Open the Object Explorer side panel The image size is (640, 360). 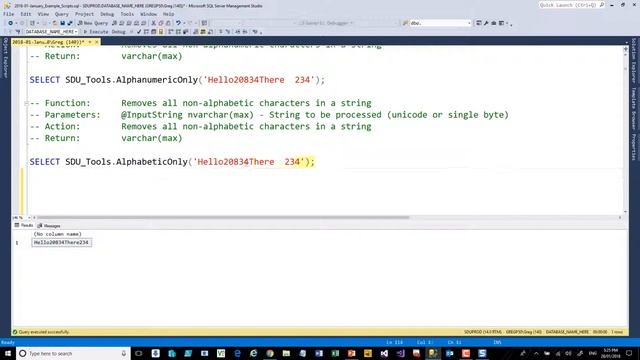pos(5,58)
